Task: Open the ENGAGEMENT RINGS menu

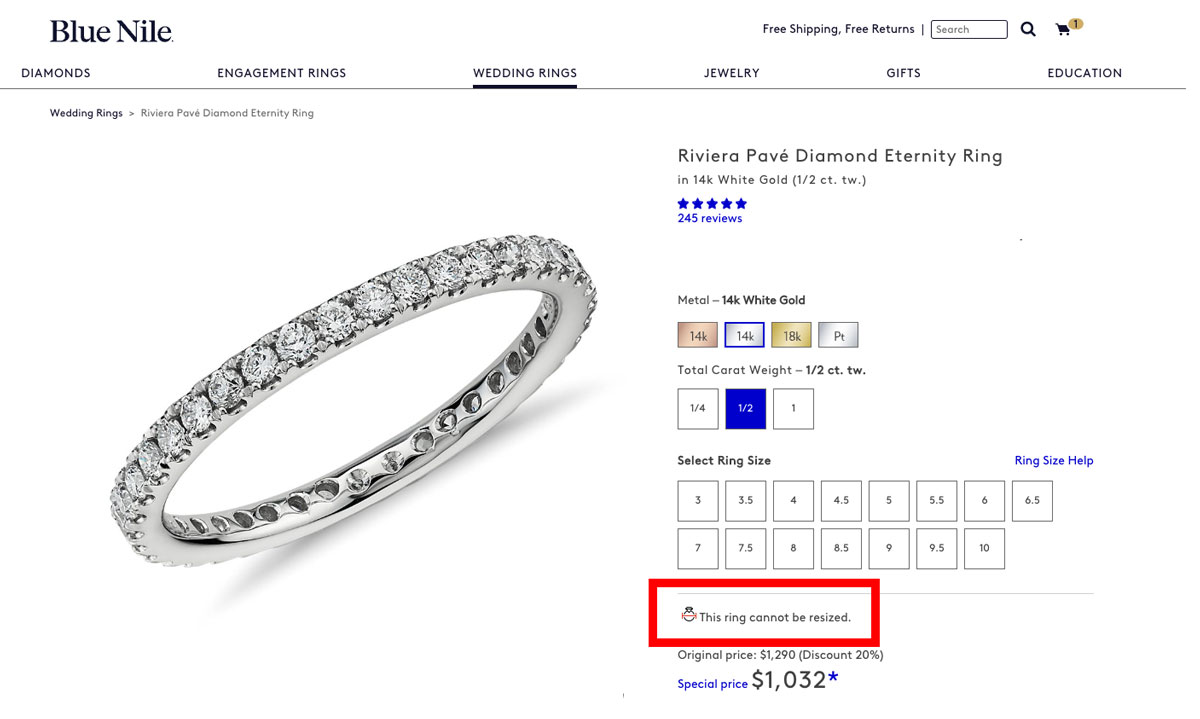Action: [x=282, y=73]
